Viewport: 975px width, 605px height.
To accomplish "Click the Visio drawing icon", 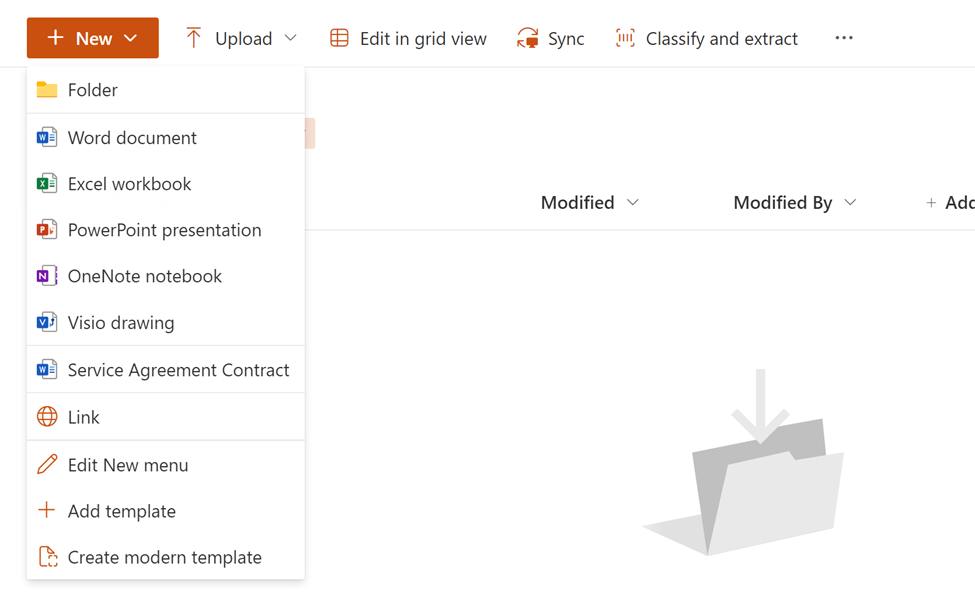I will click(x=47, y=323).
